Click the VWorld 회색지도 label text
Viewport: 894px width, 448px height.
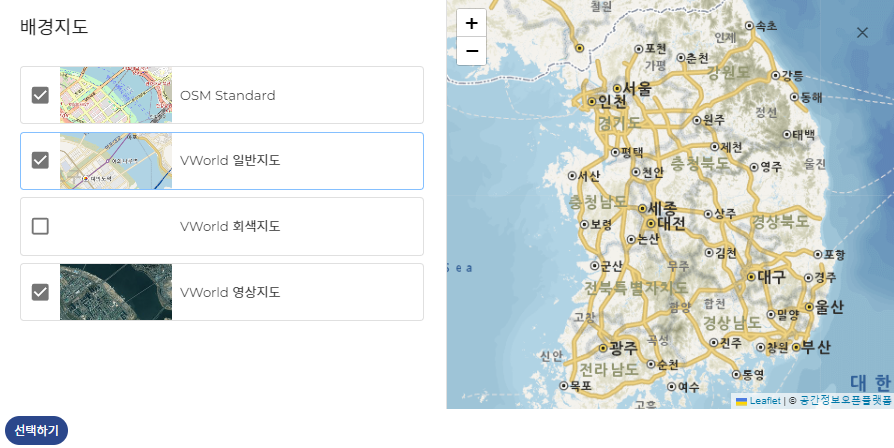point(230,226)
